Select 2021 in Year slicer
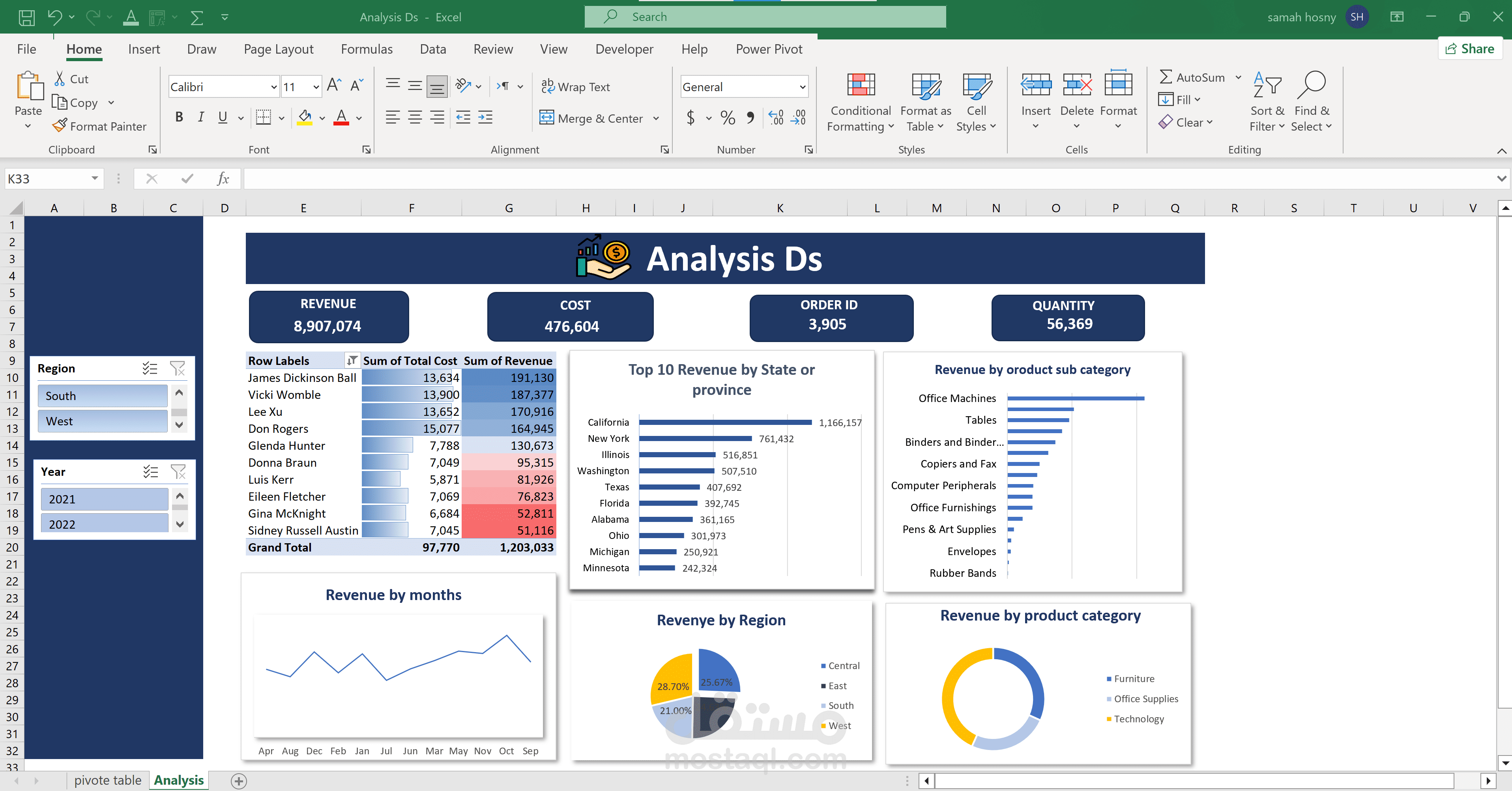The image size is (1512, 791). pyautogui.click(x=105, y=499)
